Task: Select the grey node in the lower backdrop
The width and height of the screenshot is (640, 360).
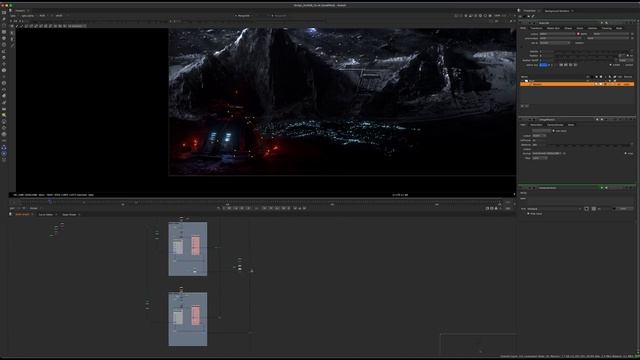Action: pyautogui.click(x=178, y=318)
